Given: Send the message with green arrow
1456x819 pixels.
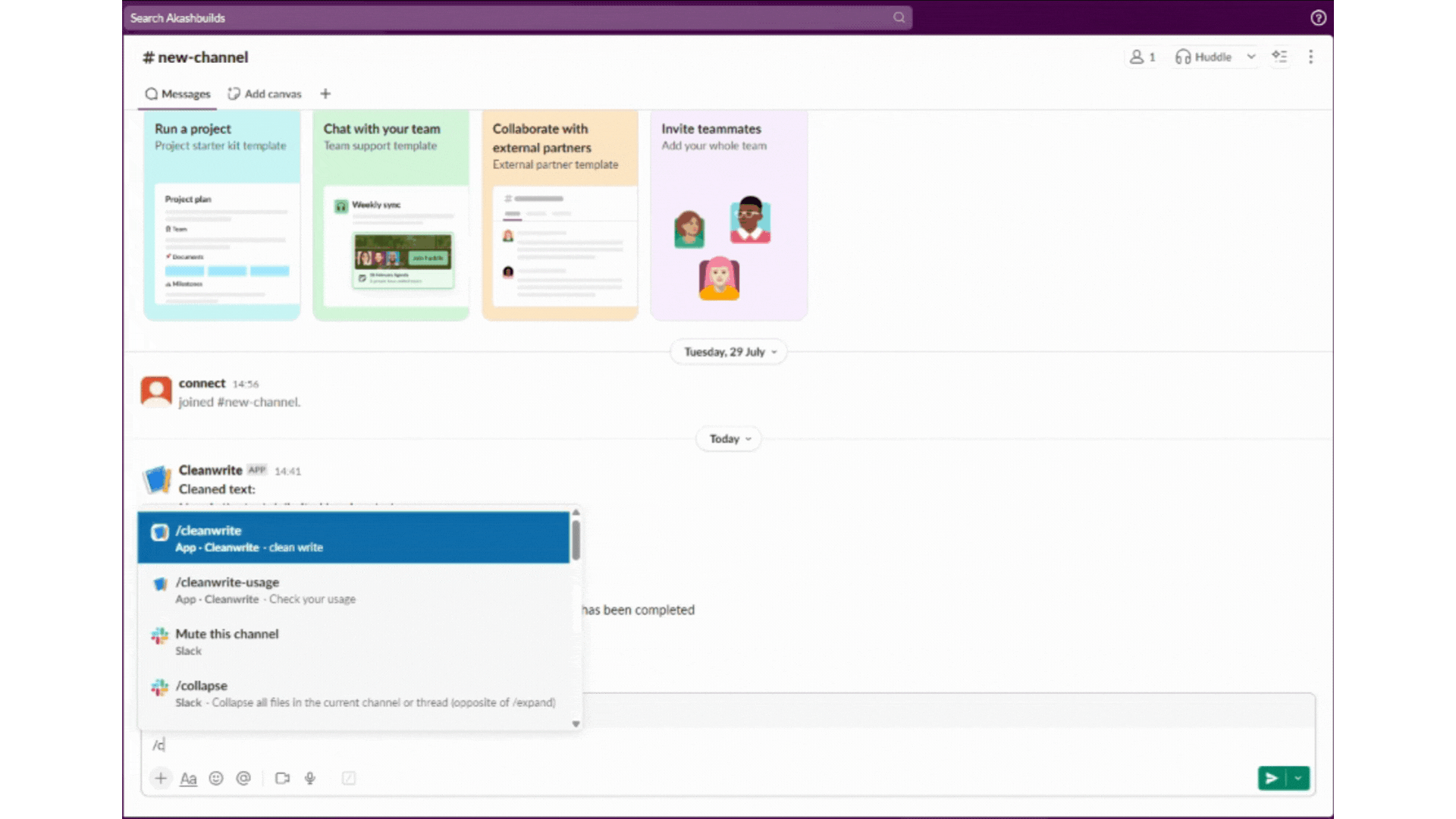Looking at the screenshot, I should tap(1272, 778).
